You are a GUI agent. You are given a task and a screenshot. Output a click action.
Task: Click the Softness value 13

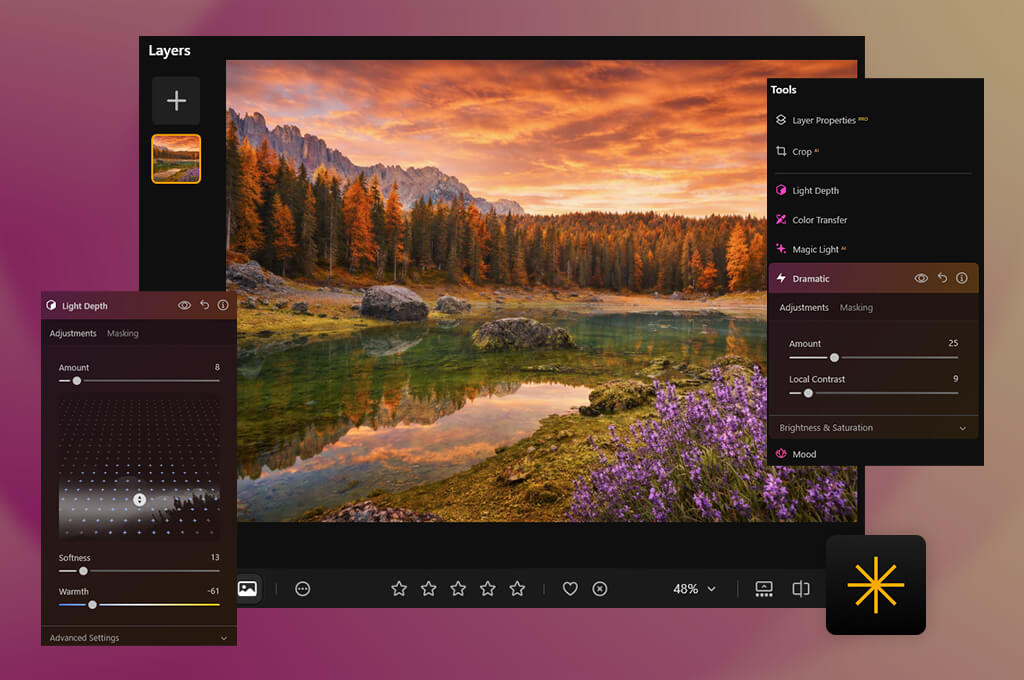(215, 557)
